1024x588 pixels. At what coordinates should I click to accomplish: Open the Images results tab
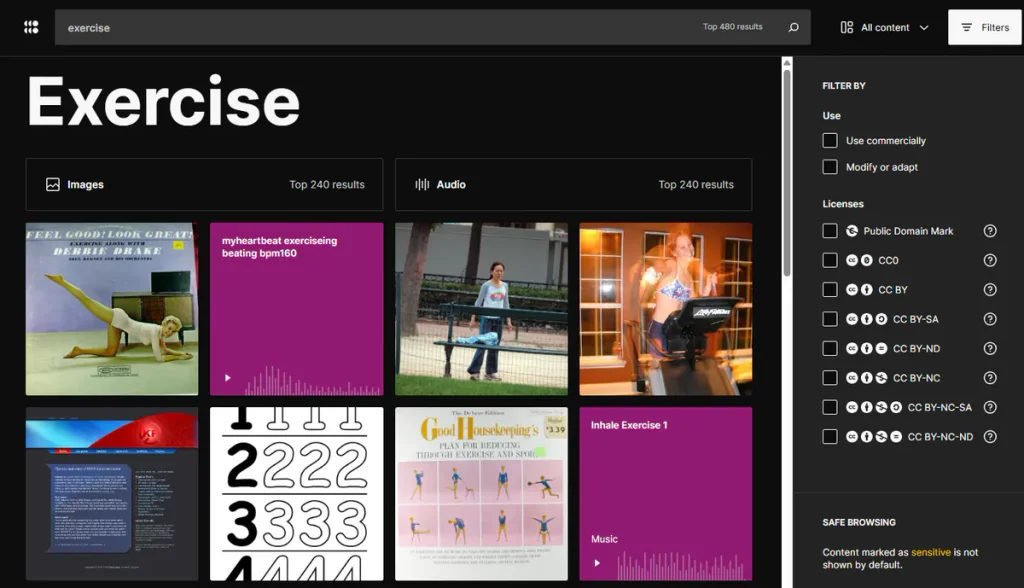click(x=204, y=185)
